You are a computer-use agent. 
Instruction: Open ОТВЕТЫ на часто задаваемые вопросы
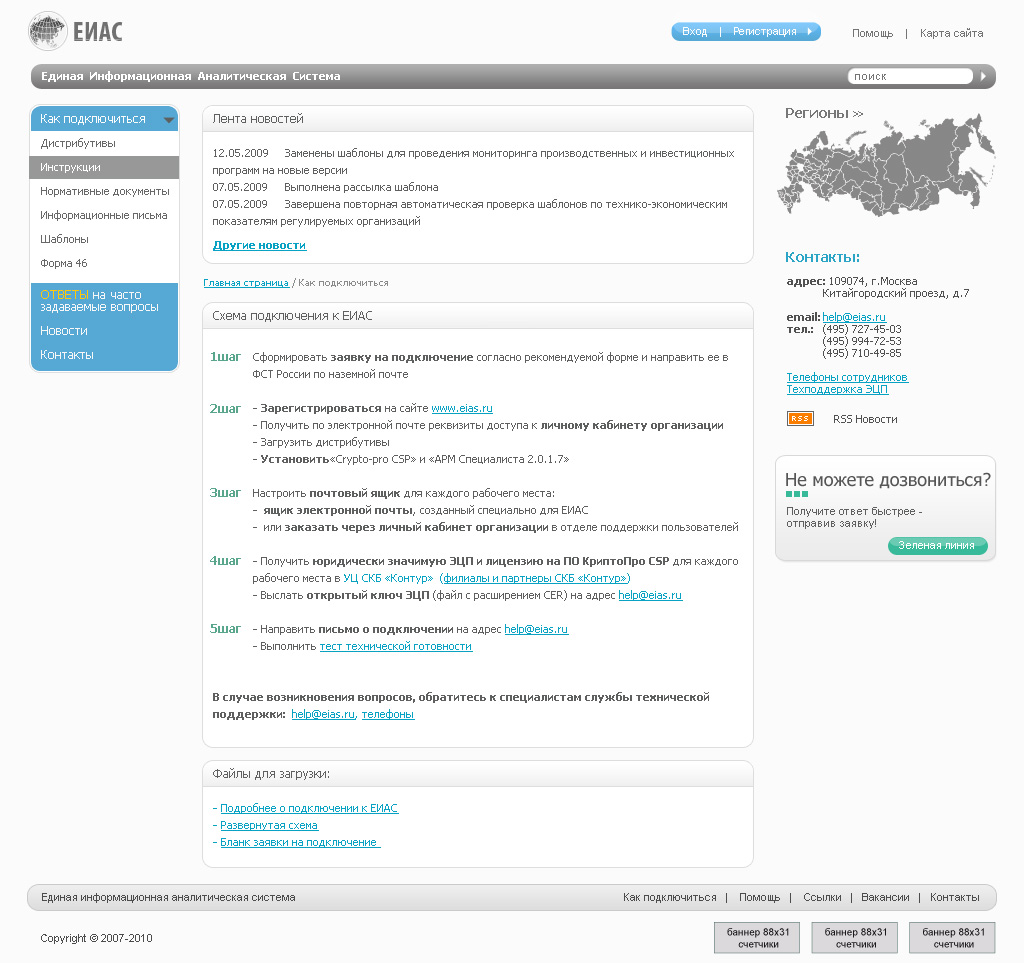coord(99,301)
